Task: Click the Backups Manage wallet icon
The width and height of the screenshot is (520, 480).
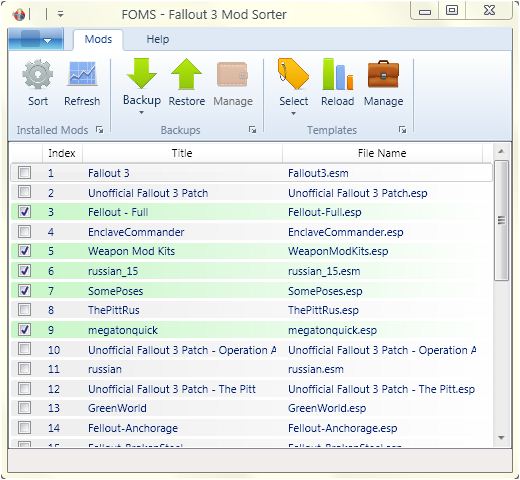Action: click(x=232, y=74)
